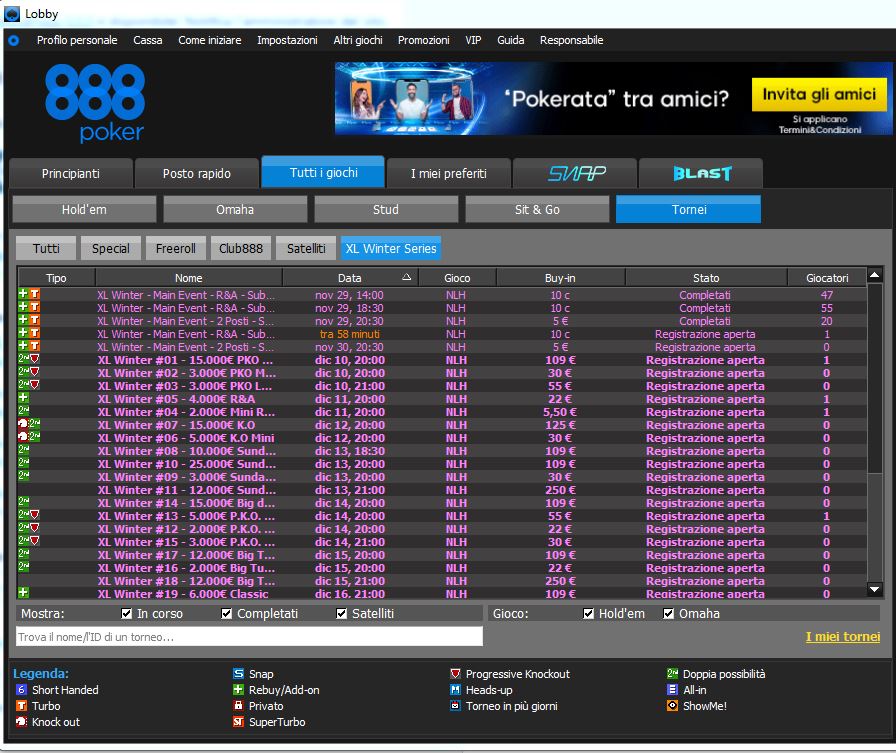Click the SuperTurbo legend icon
Screen dimensions: 896x753
point(238,722)
